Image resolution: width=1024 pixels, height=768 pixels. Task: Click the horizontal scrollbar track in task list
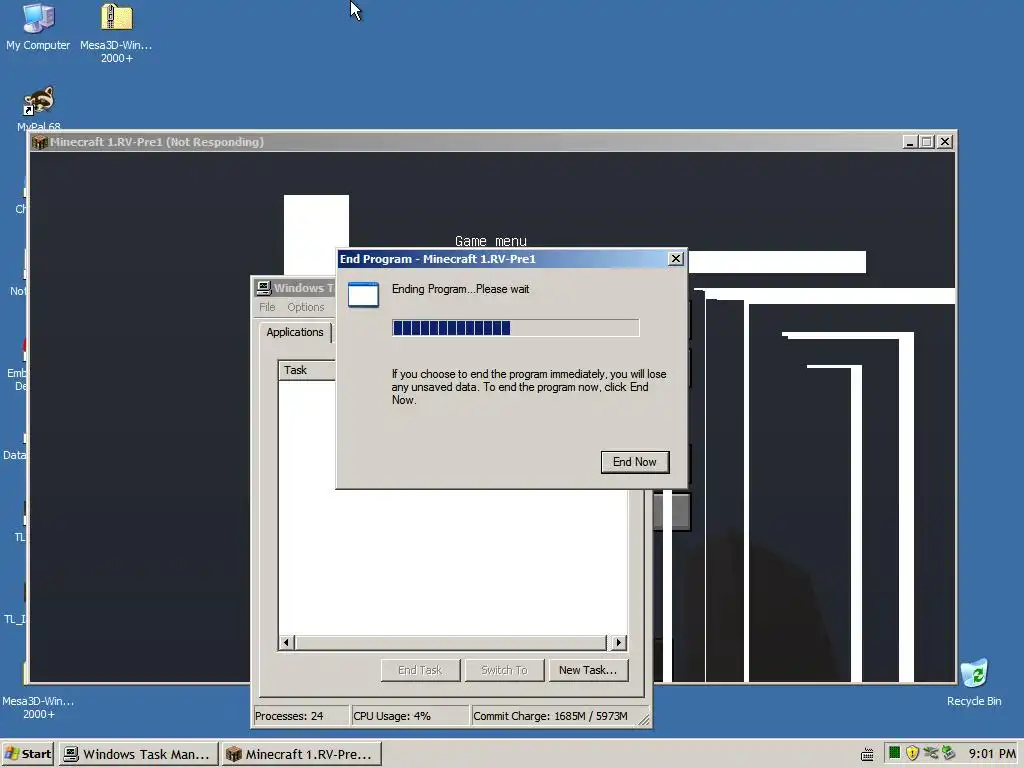(452, 643)
